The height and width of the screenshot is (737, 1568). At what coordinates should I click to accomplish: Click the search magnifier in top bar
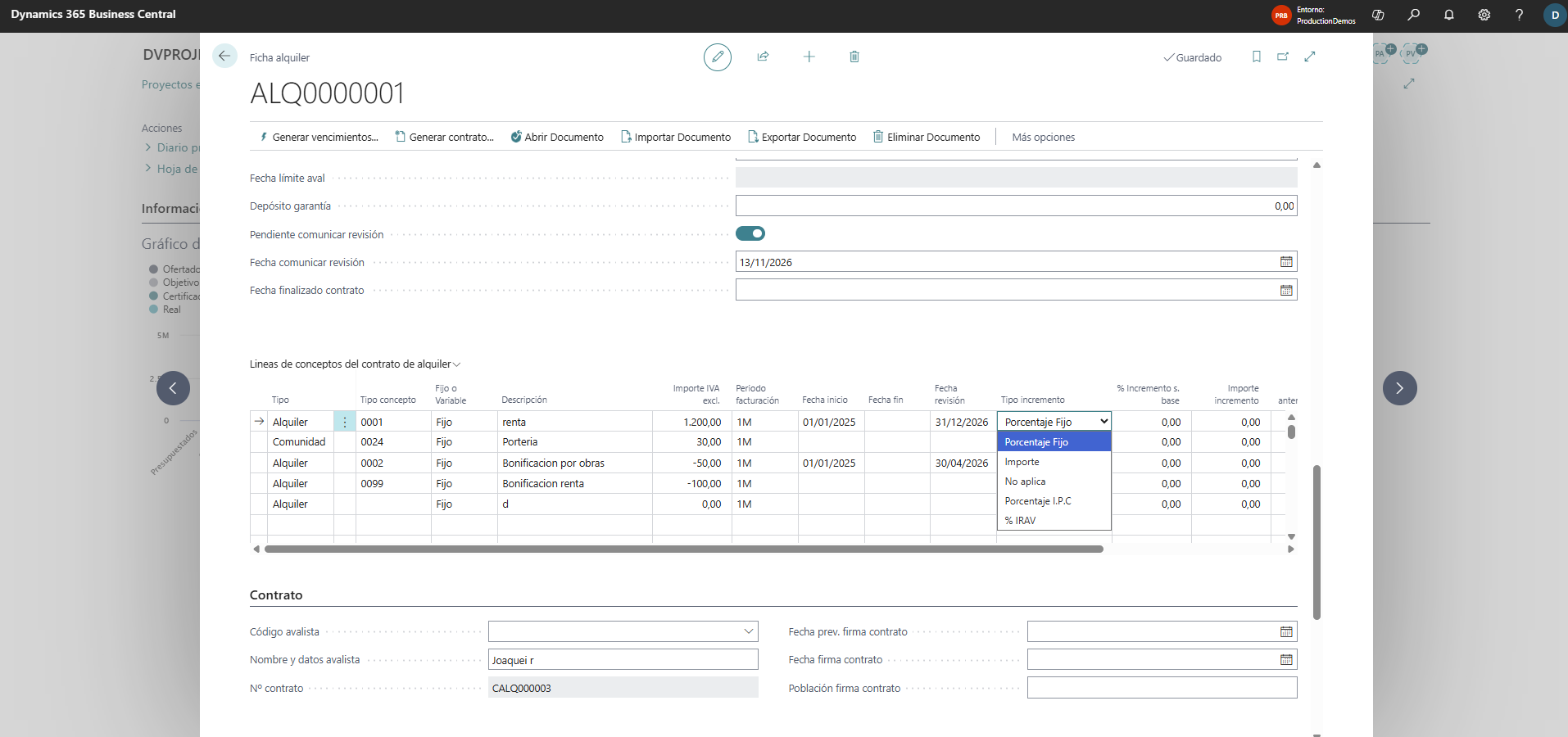pyautogui.click(x=1413, y=15)
